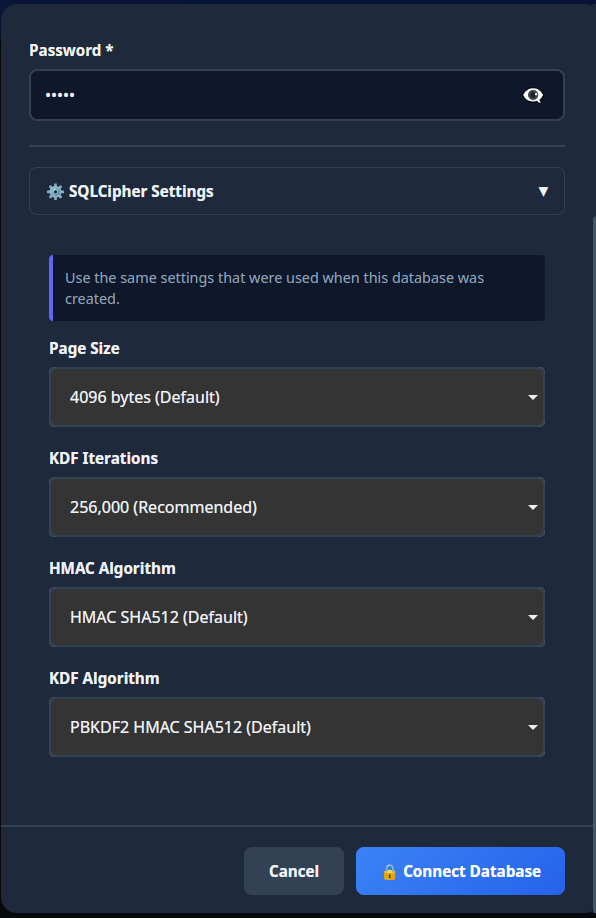Click the dropdown arrow on Page Size
The width and height of the screenshot is (596, 918).
point(532,397)
